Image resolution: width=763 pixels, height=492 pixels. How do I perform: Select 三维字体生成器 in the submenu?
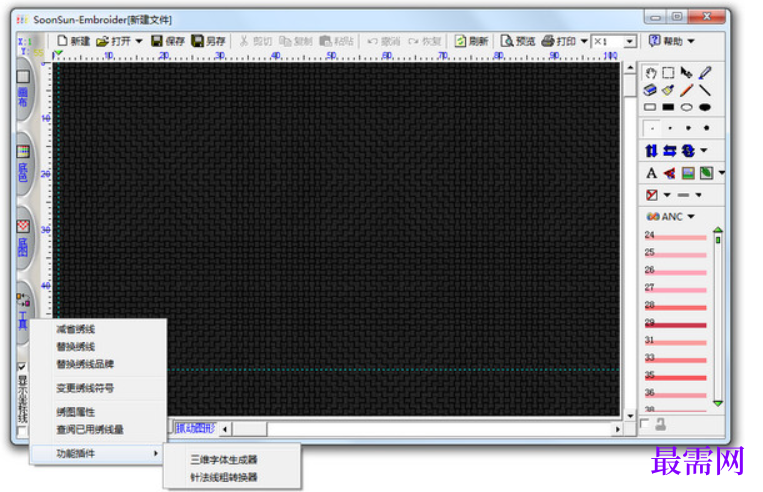pyautogui.click(x=224, y=459)
